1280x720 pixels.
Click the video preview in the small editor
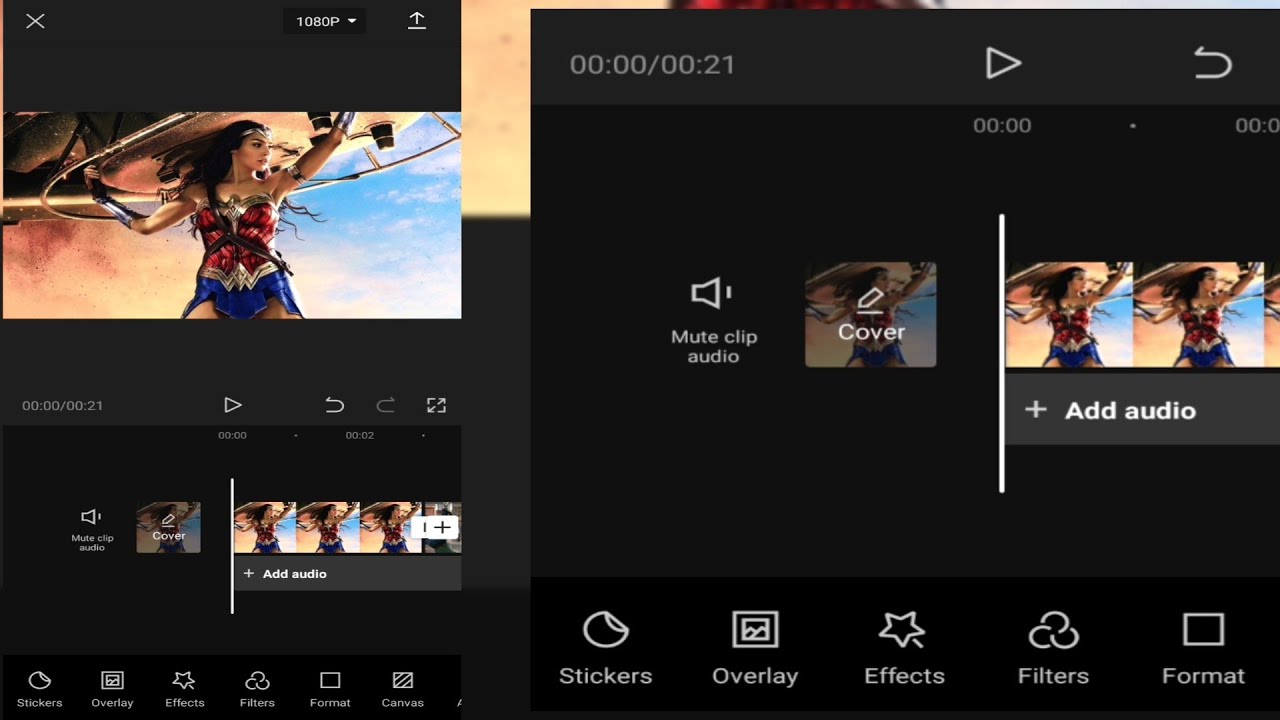[232, 215]
